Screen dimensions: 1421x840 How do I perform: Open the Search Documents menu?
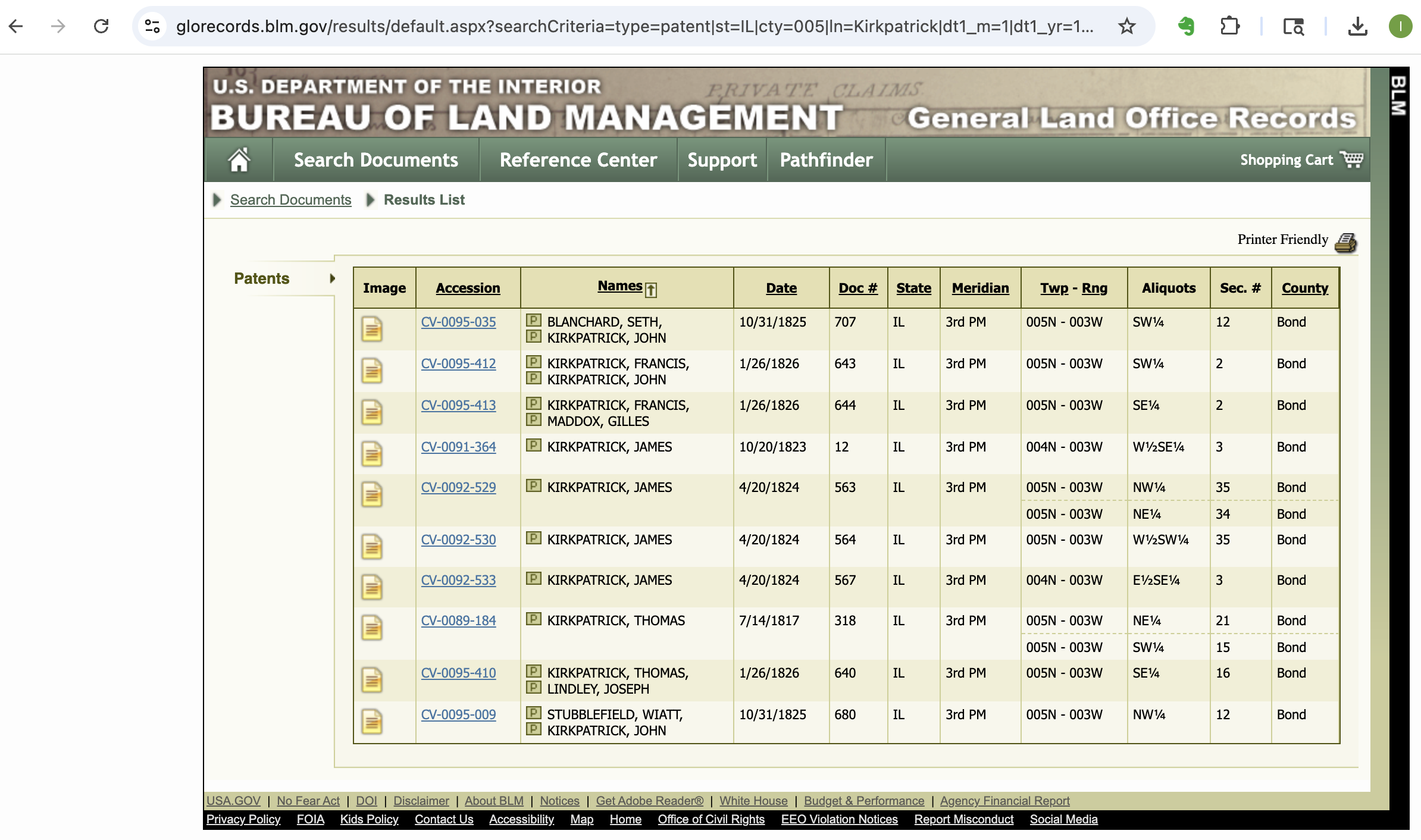click(375, 159)
